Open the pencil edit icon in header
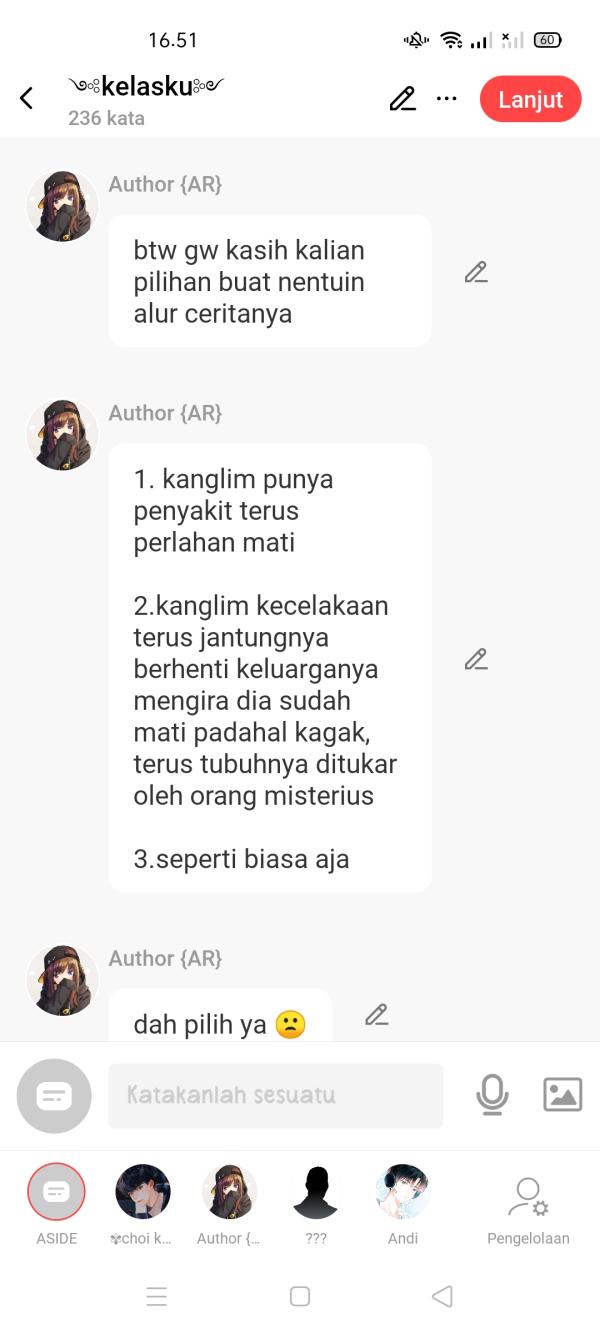The height and width of the screenshot is (1333, 600). (402, 99)
